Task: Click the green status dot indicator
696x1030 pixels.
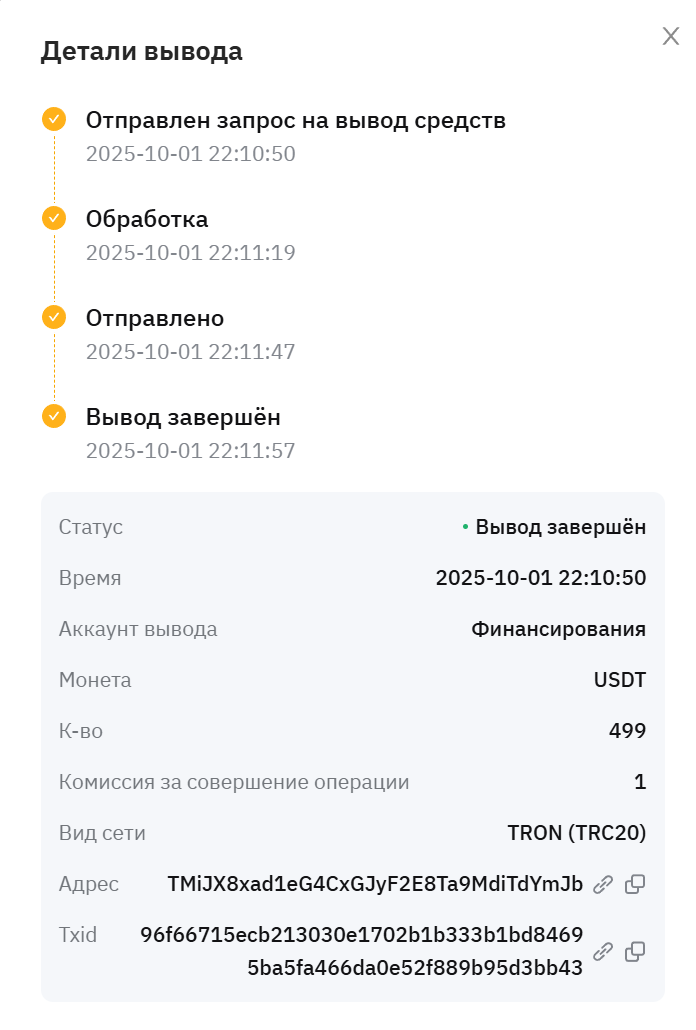Action: (x=465, y=527)
